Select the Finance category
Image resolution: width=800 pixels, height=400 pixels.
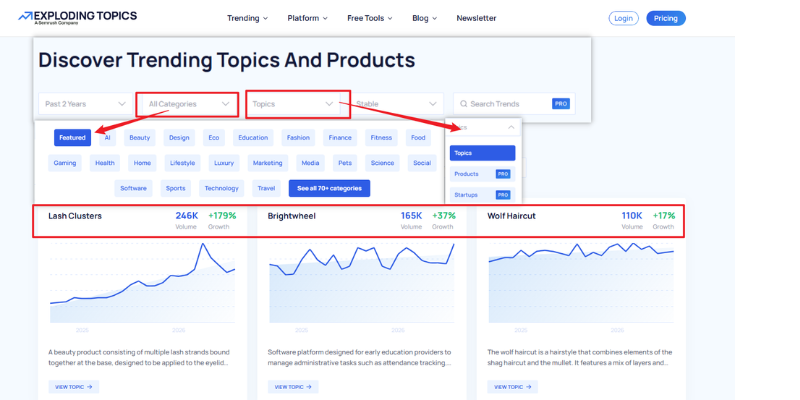click(x=340, y=138)
